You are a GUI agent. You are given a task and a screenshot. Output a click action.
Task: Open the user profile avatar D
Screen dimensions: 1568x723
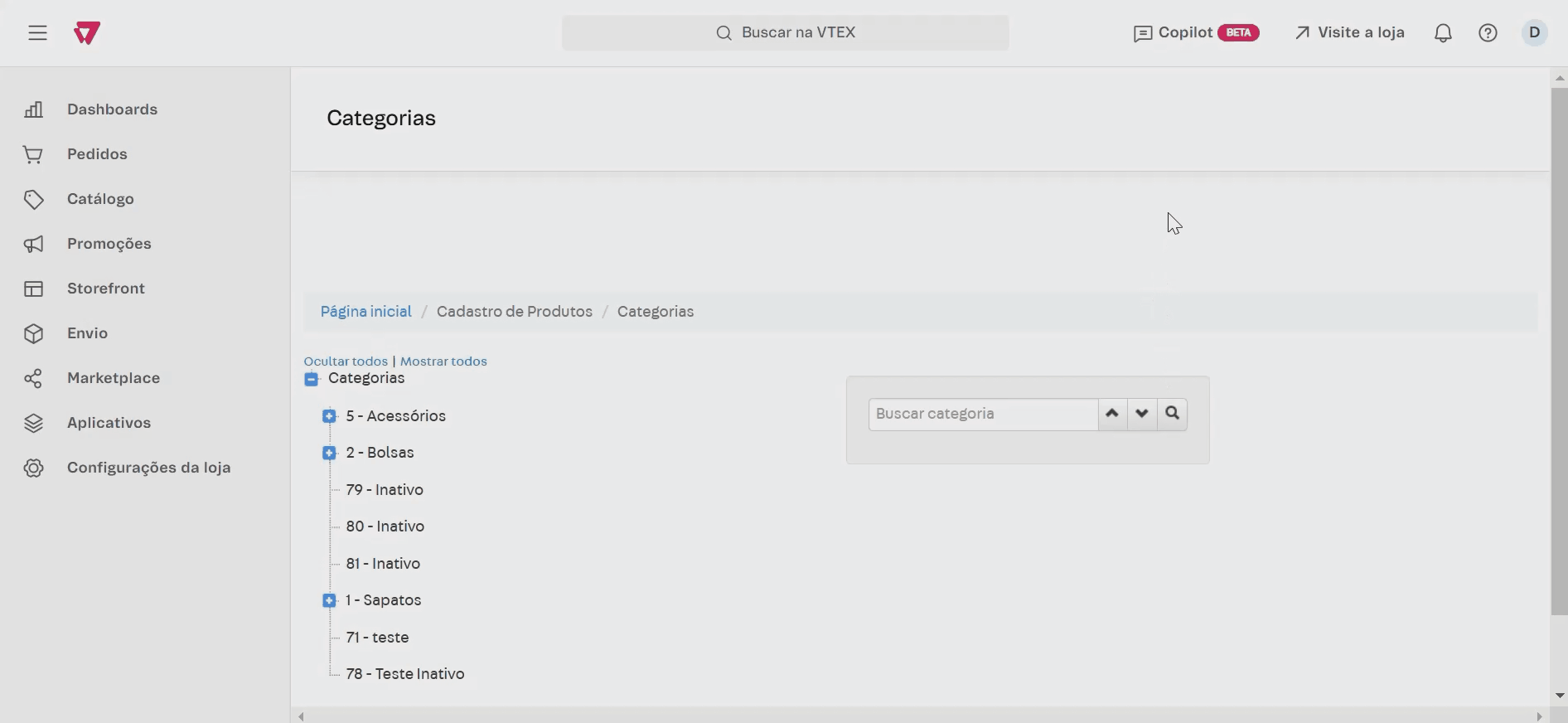[x=1534, y=33]
